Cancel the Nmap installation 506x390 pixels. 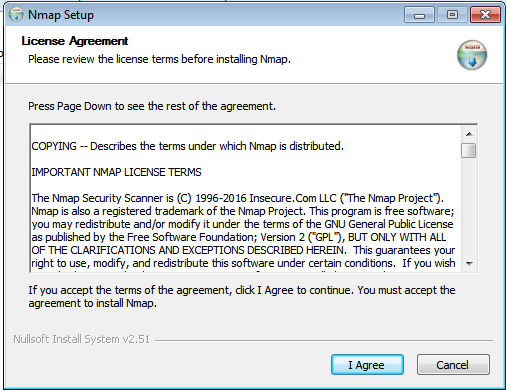(453, 365)
